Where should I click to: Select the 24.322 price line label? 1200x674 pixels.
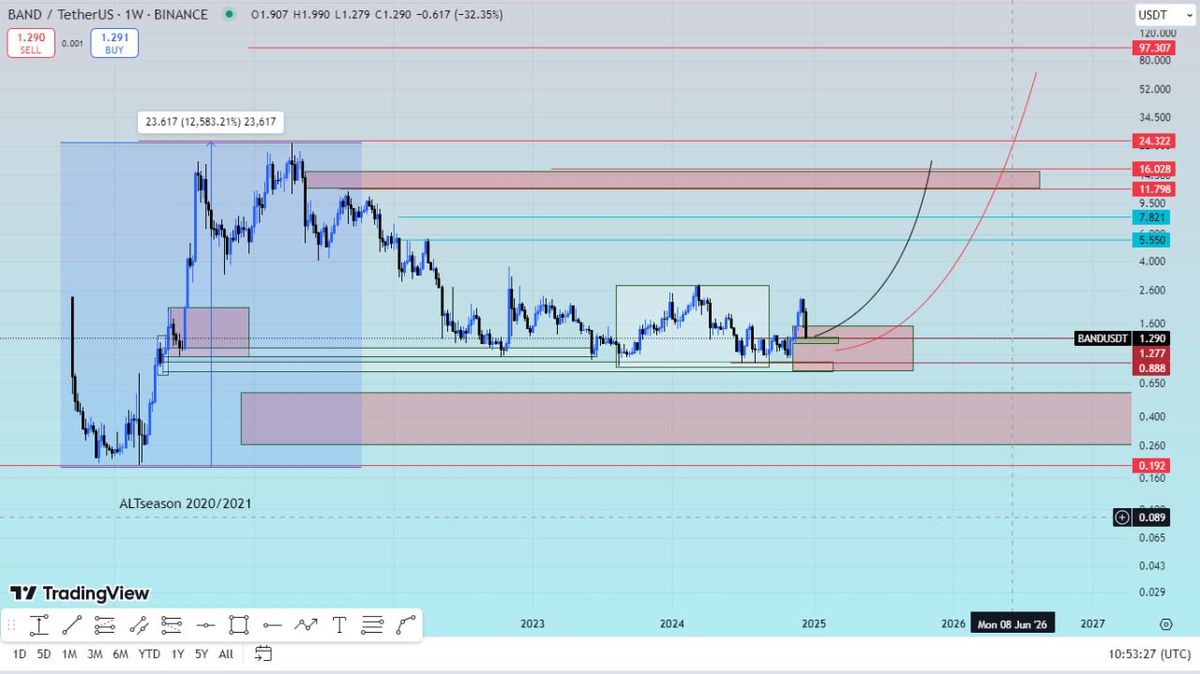pyautogui.click(x=1154, y=141)
